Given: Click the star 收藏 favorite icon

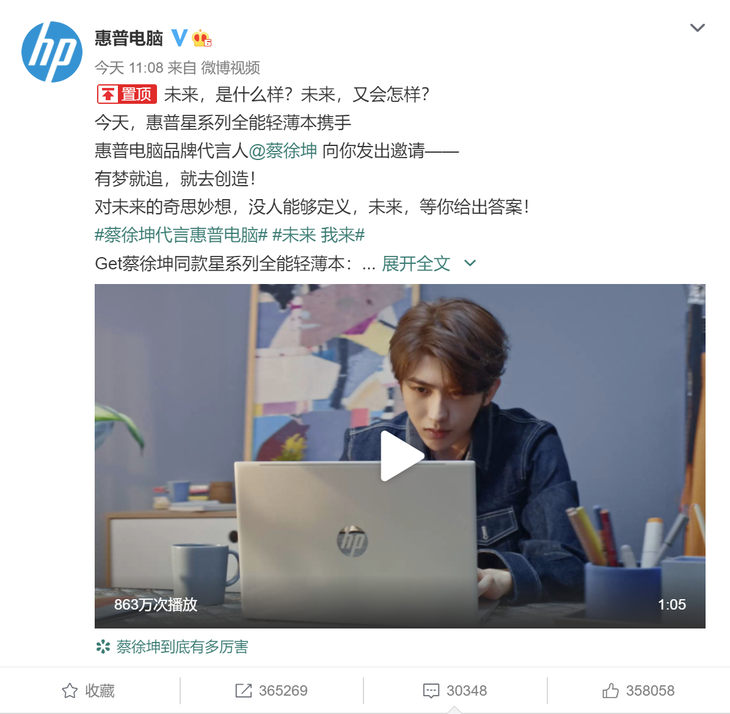Looking at the screenshot, I should point(70,691).
